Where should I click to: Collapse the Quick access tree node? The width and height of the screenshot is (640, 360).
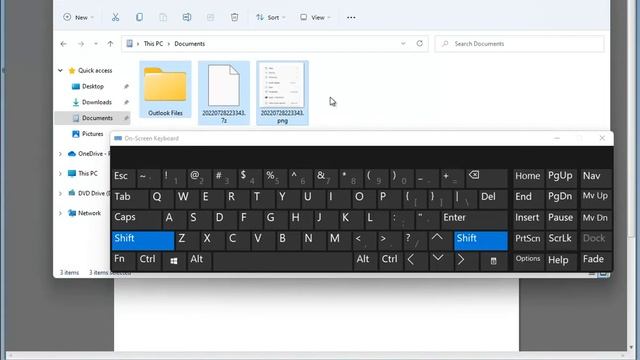[60, 71]
